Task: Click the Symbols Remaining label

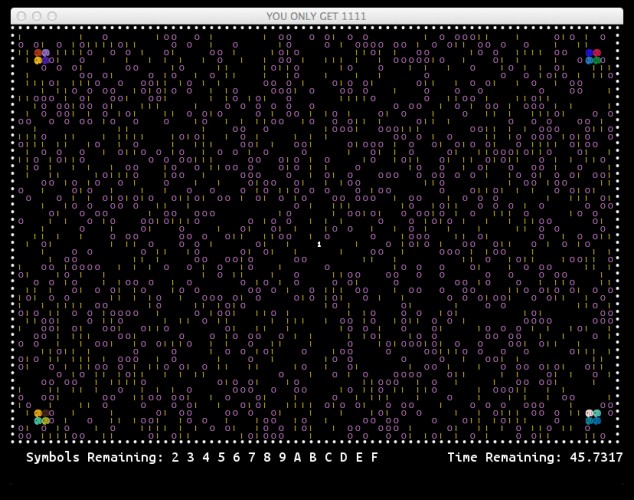Action: click(95, 458)
